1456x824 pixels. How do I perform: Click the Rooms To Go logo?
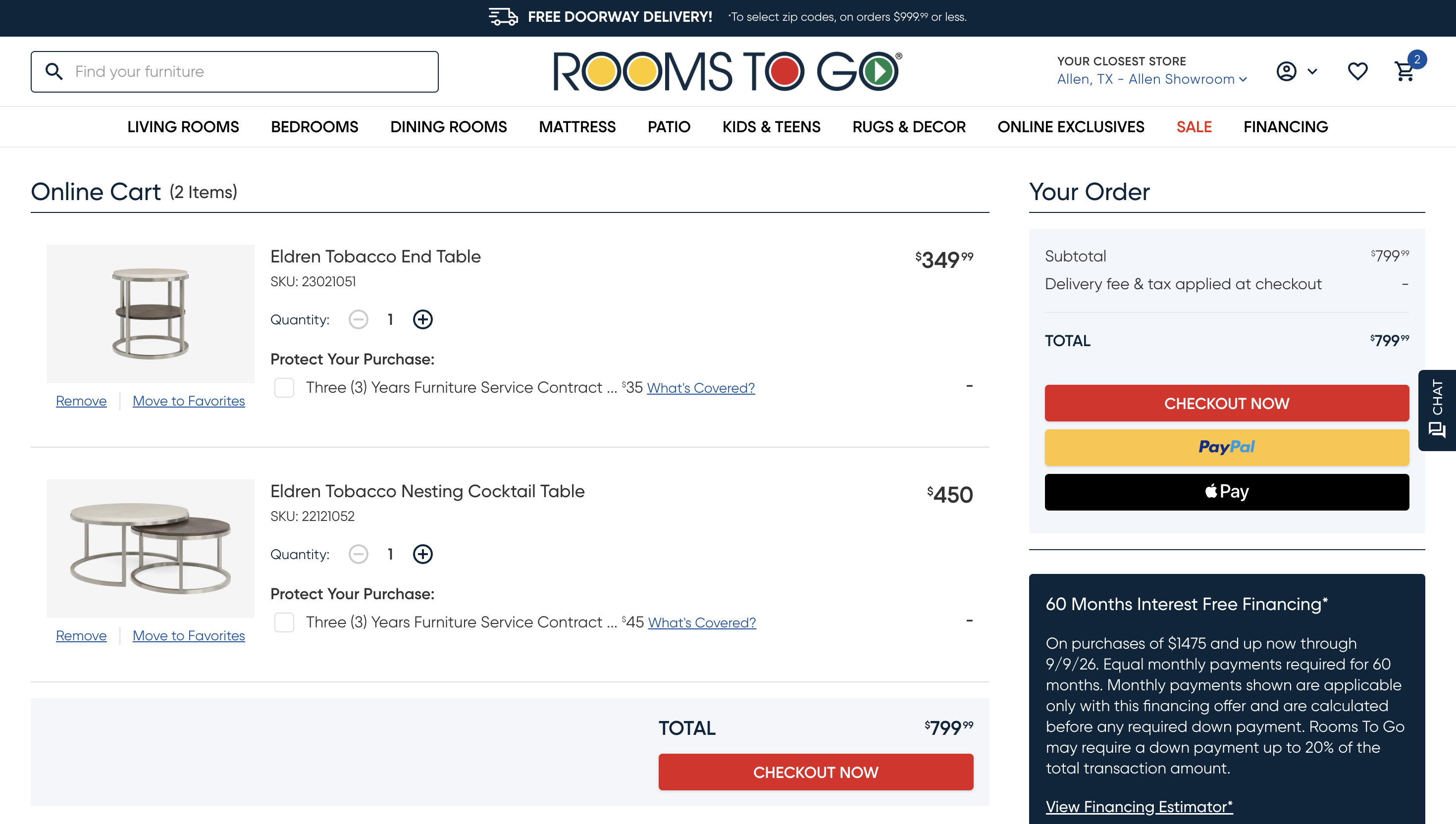[x=728, y=71]
